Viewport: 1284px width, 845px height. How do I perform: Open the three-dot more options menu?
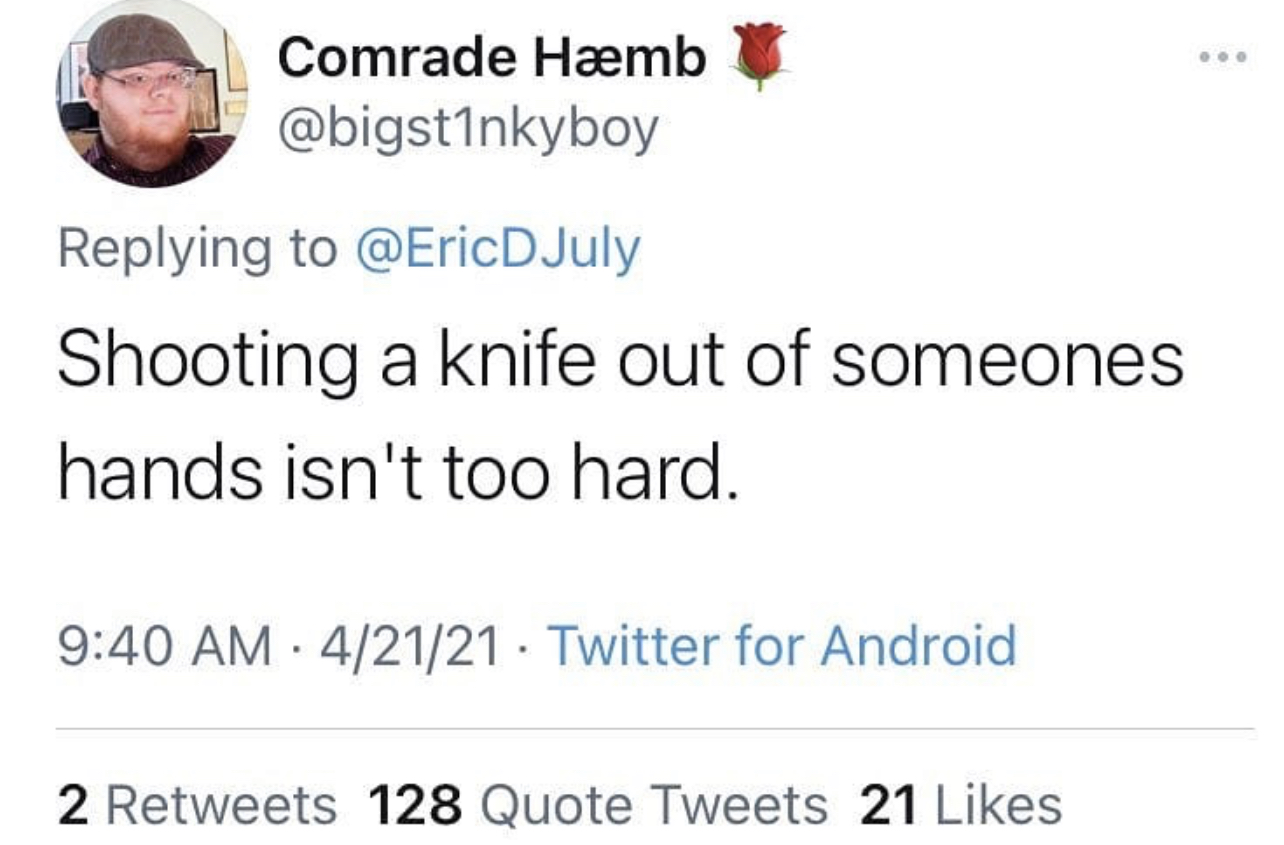tap(1223, 57)
